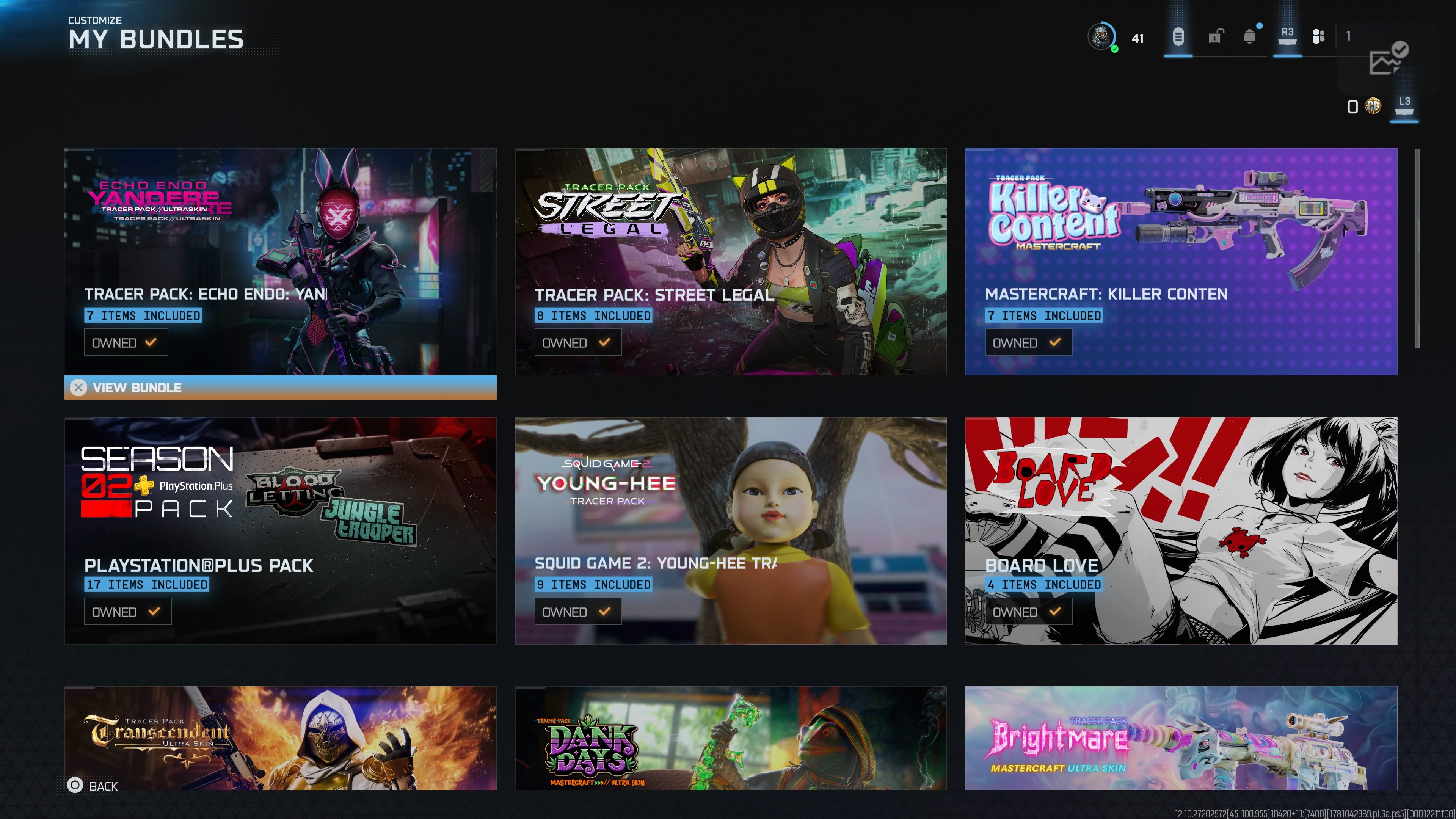Click the X icon beside View Bundle

pyautogui.click(x=78, y=388)
